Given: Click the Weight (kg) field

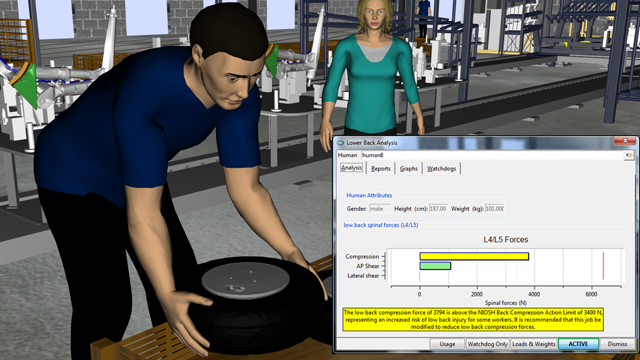Looking at the screenshot, I should pos(494,209).
